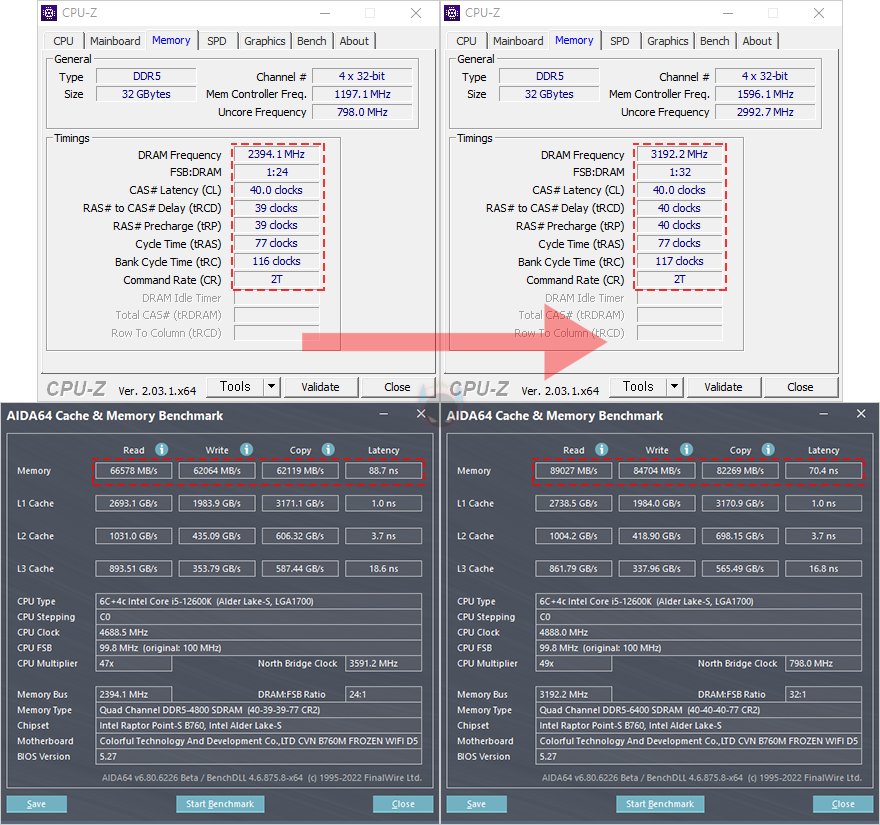Viewport: 880px width, 825px height.
Task: Click Write info icon in right AIDA64 window
Action: (686, 450)
